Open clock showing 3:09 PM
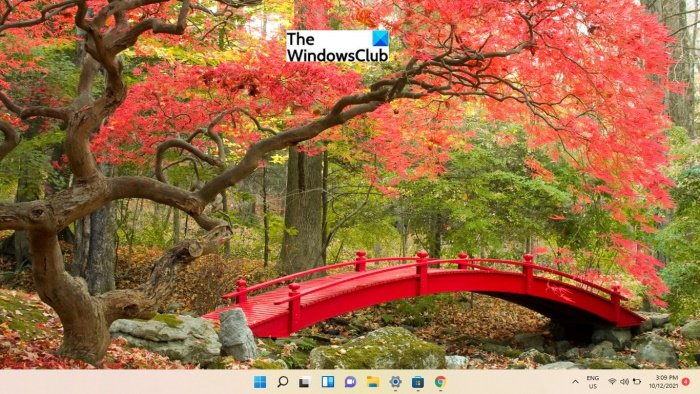Screen dimensions: 700x394 pos(664,382)
